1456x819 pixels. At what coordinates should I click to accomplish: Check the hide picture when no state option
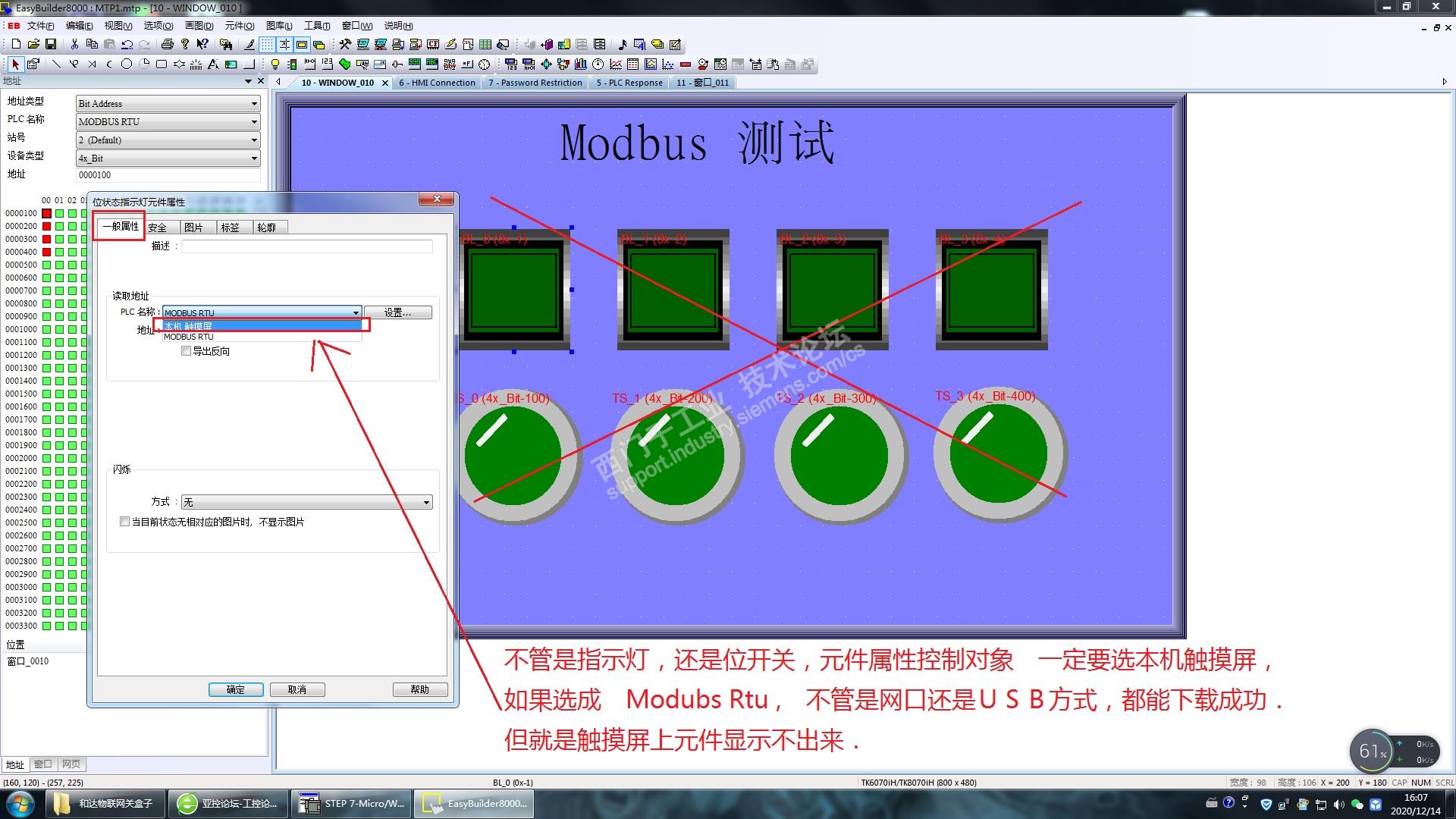pyautogui.click(x=125, y=522)
